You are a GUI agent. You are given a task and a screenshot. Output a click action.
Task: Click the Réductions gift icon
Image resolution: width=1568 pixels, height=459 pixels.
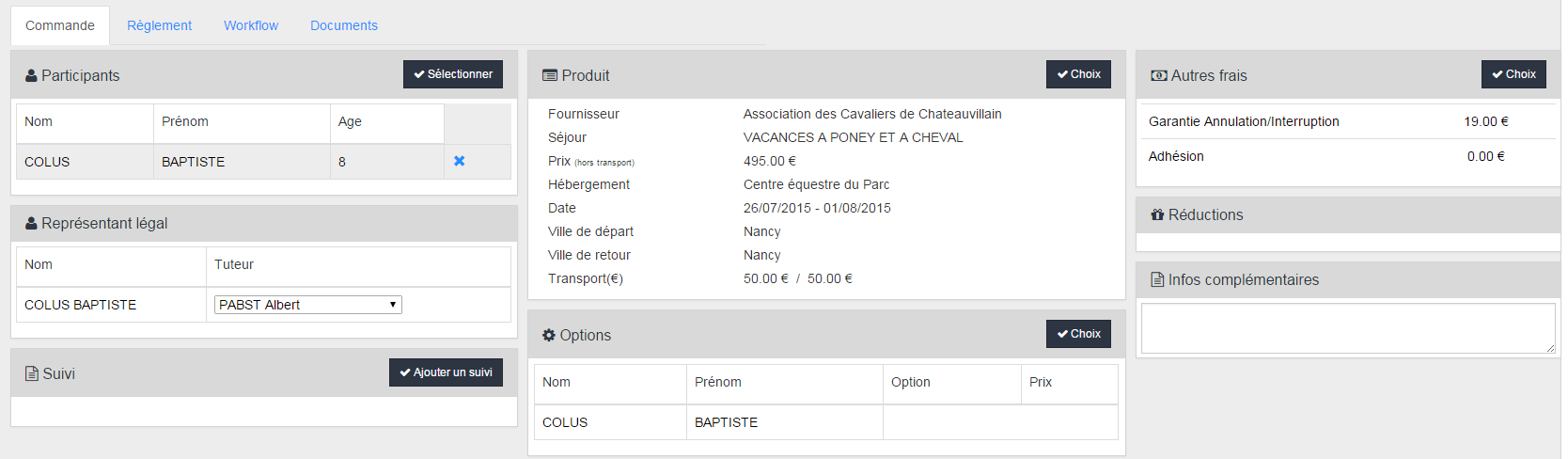(x=1157, y=214)
